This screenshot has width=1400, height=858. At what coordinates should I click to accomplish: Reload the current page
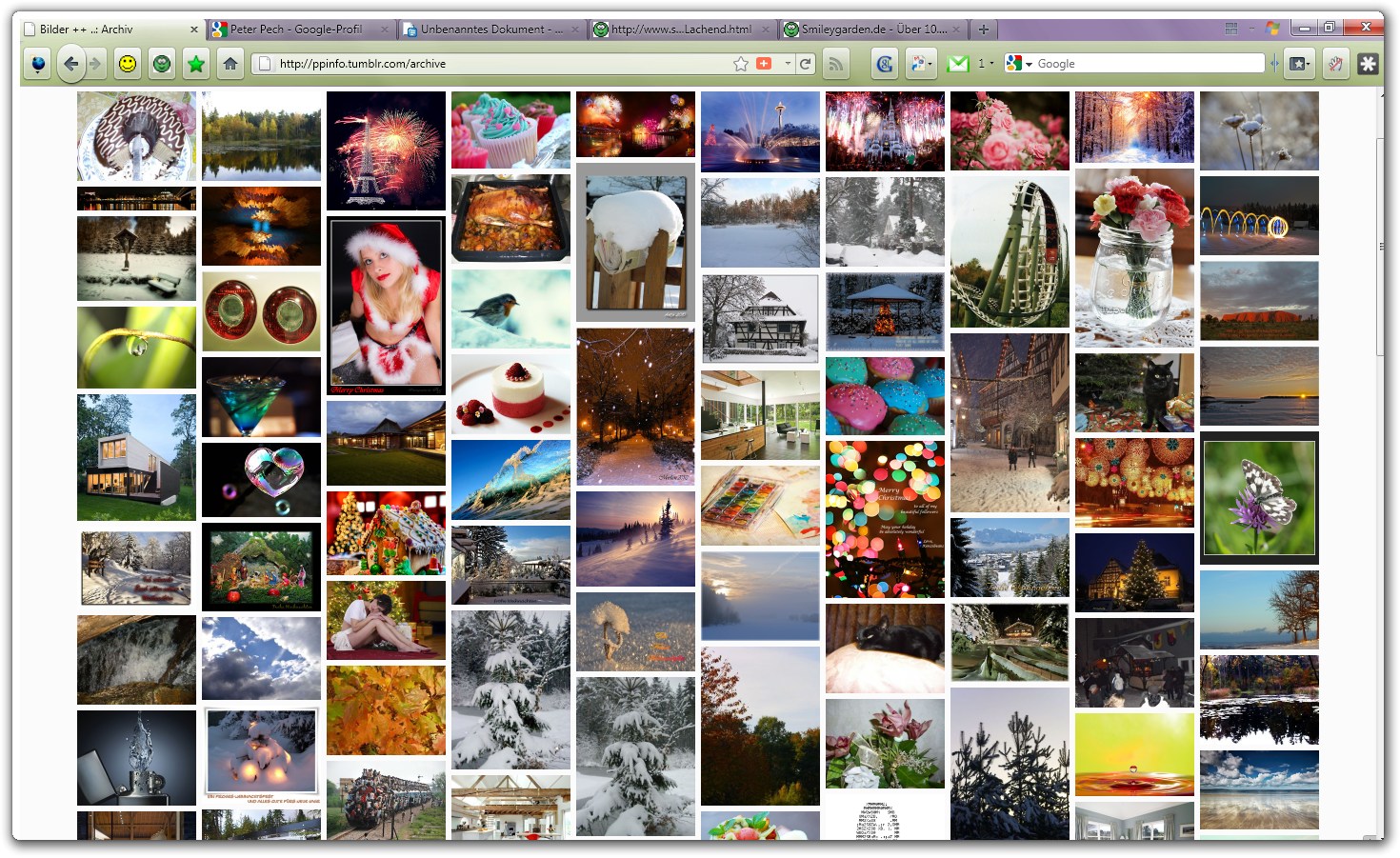[806, 64]
